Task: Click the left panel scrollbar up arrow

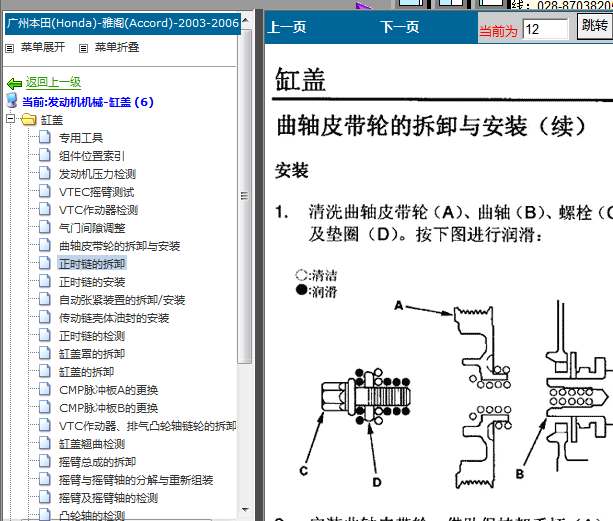Action: [x=245, y=20]
